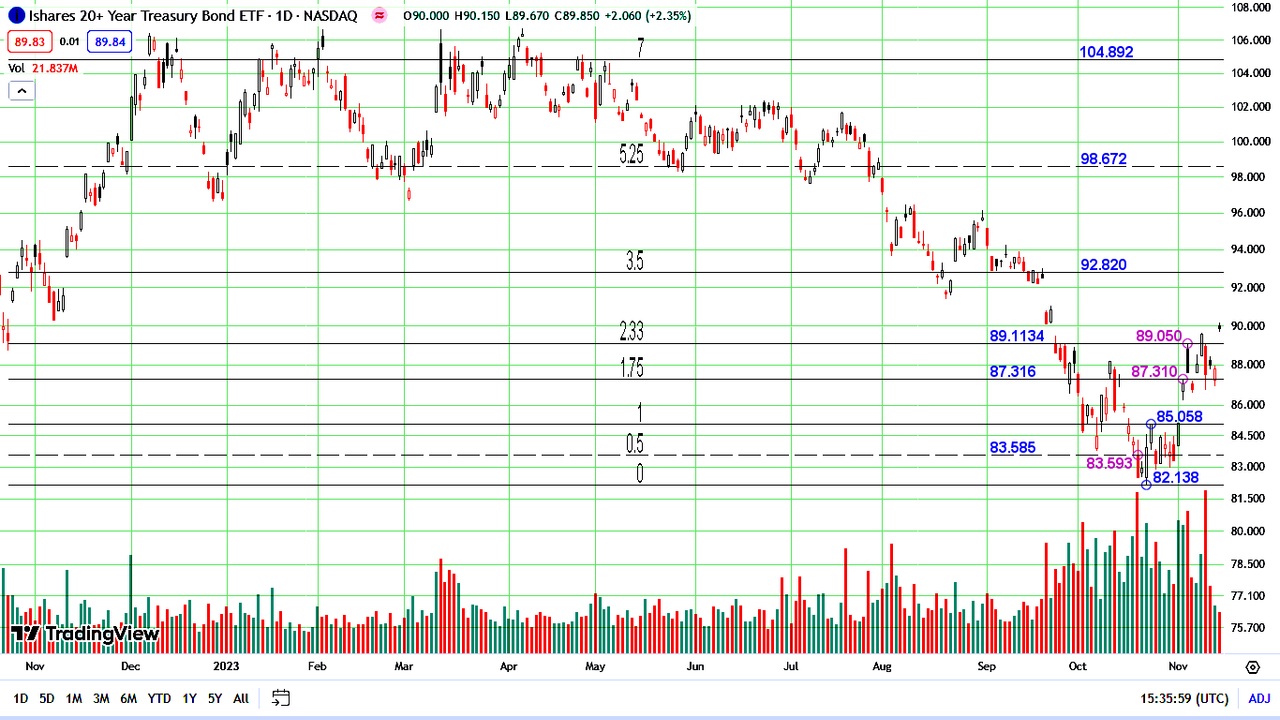The height and width of the screenshot is (720, 1280).
Task: Click the 3.5 Fibonacci level label
Action: click(635, 262)
